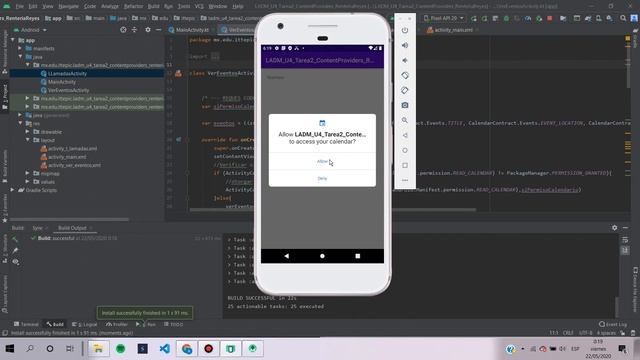Open Profiler tool window
The image size is (640, 360).
117,324
